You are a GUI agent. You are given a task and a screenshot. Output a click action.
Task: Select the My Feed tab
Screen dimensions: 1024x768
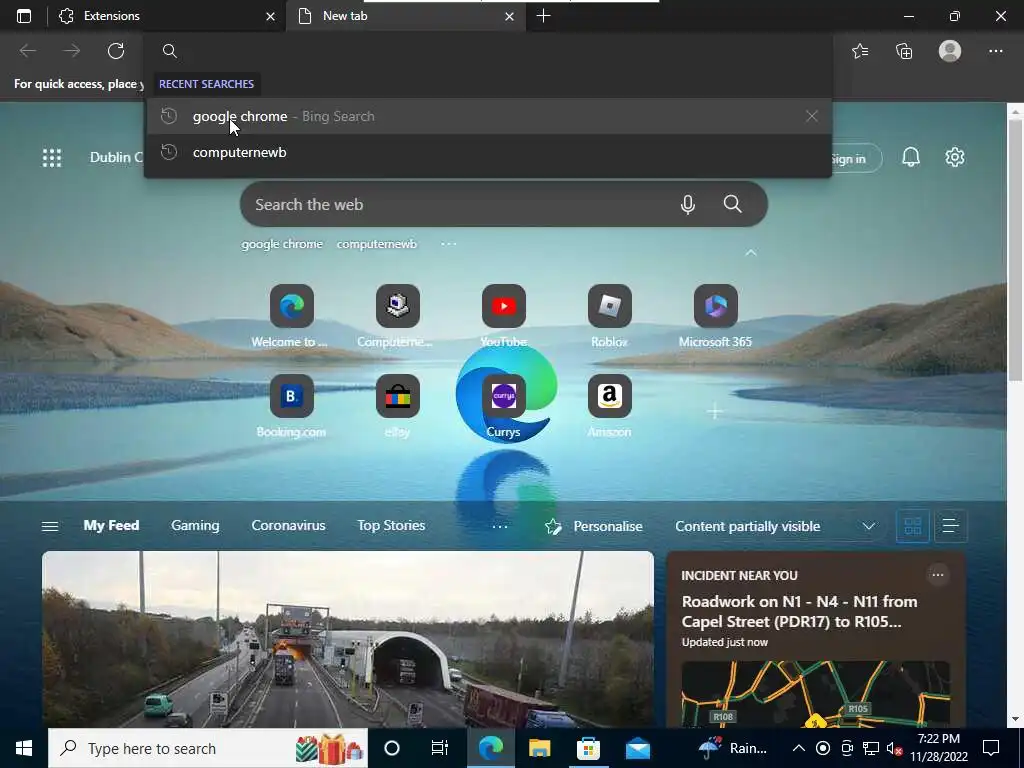tap(111, 526)
